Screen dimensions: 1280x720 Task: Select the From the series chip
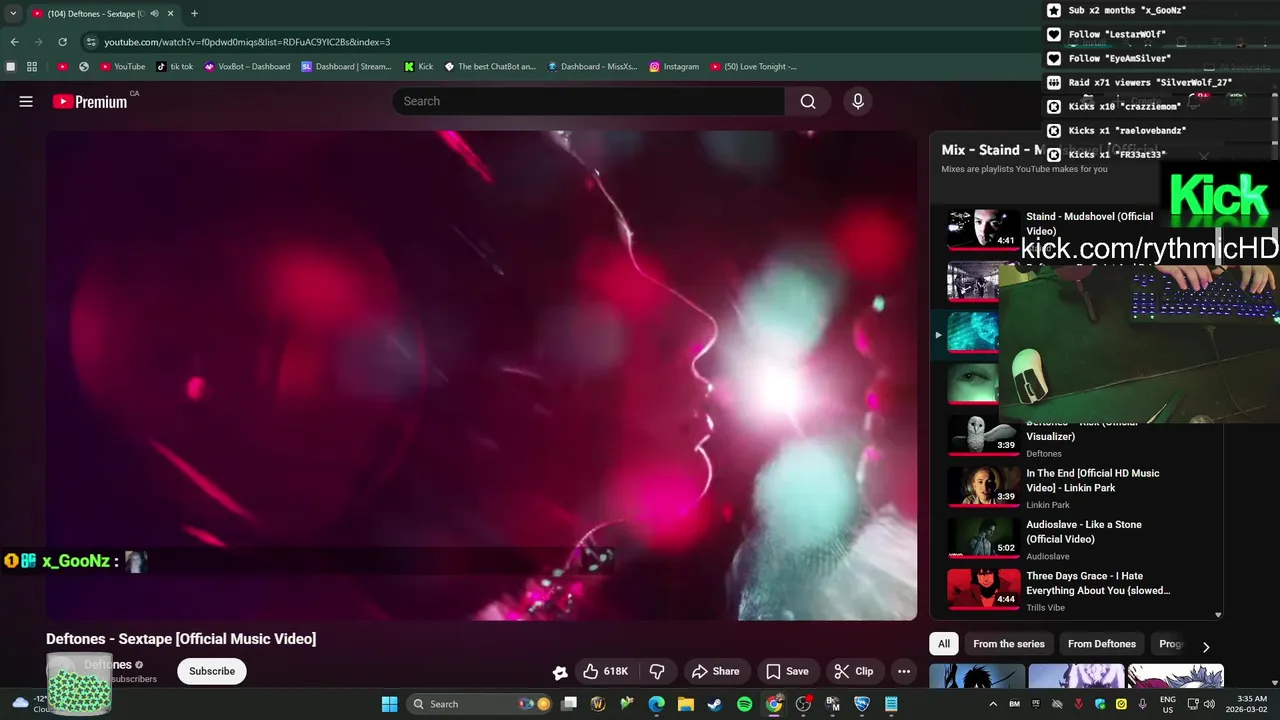1008,644
